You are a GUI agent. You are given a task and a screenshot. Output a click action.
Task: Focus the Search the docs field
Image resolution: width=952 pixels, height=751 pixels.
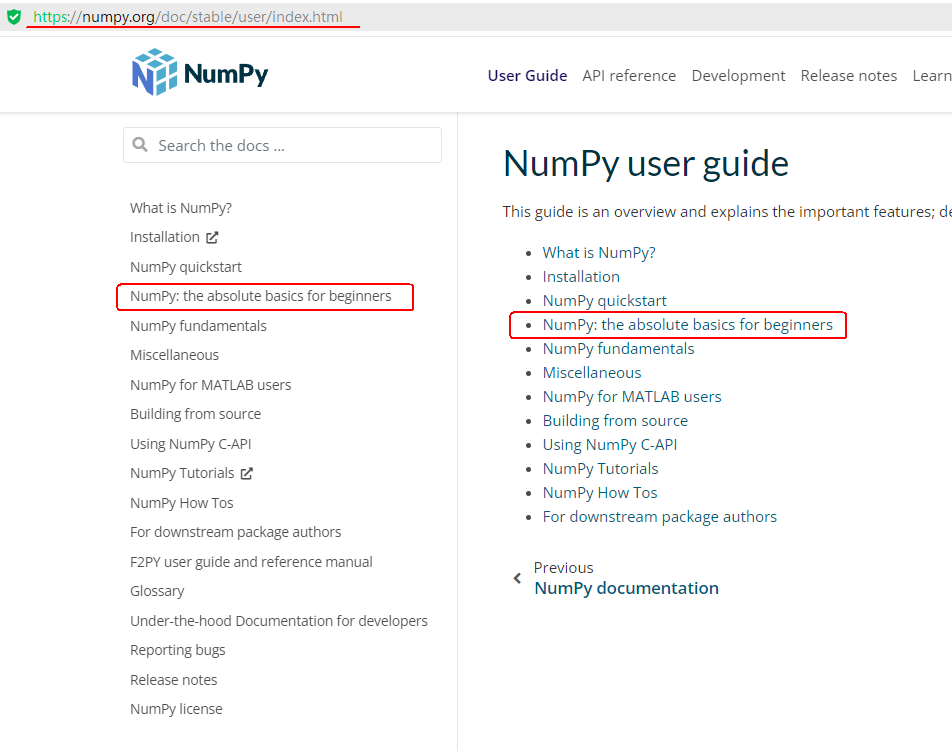click(282, 145)
